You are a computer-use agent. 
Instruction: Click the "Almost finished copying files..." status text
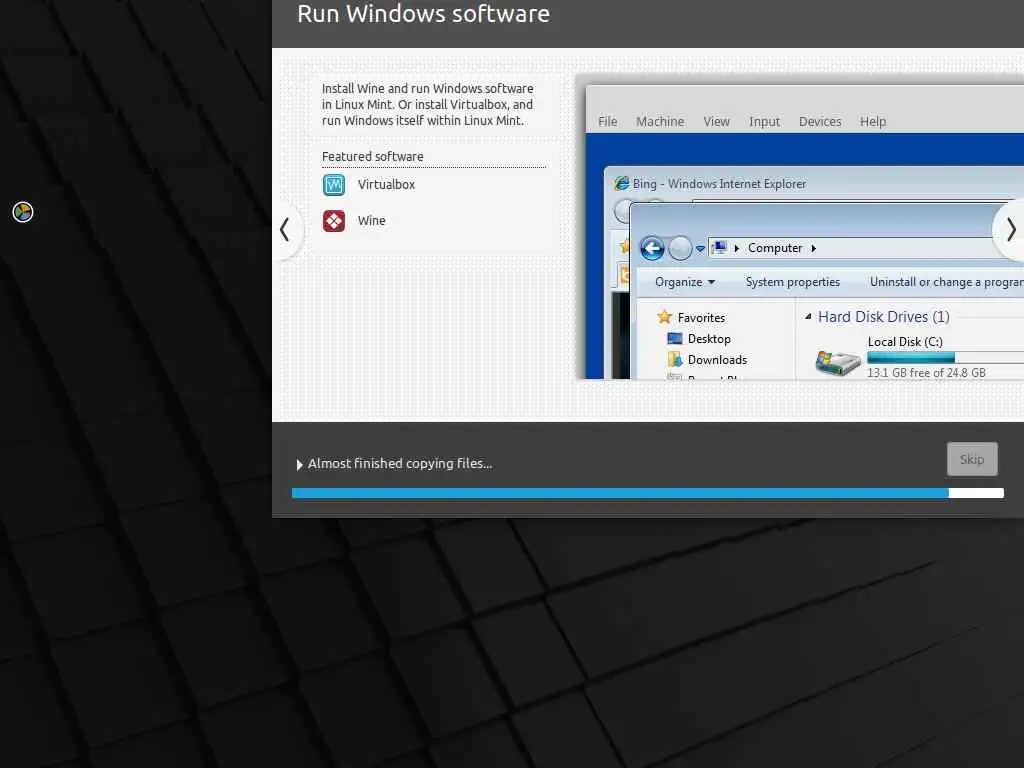pyautogui.click(x=400, y=464)
